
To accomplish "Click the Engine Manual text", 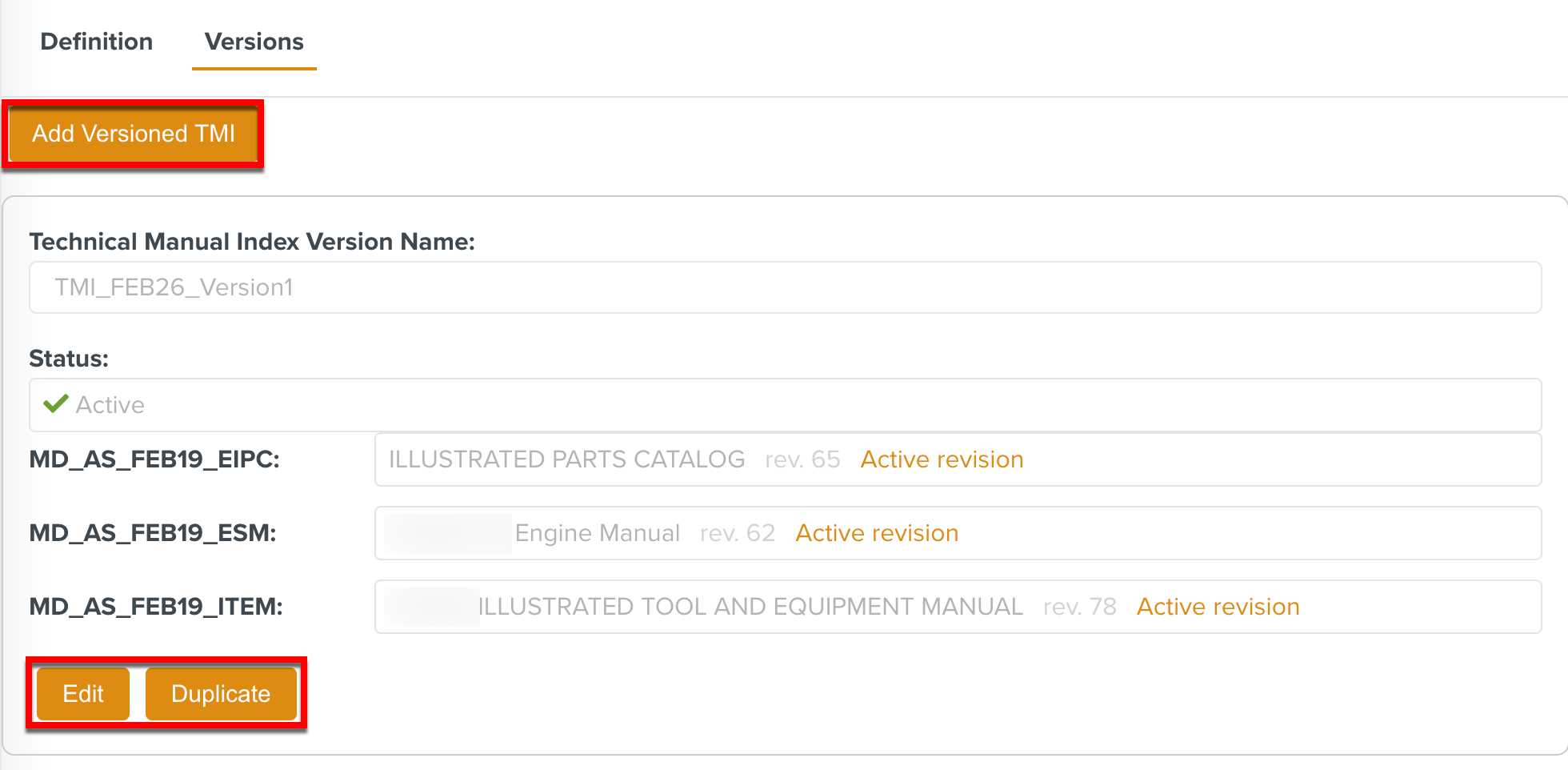I will click(x=597, y=533).
